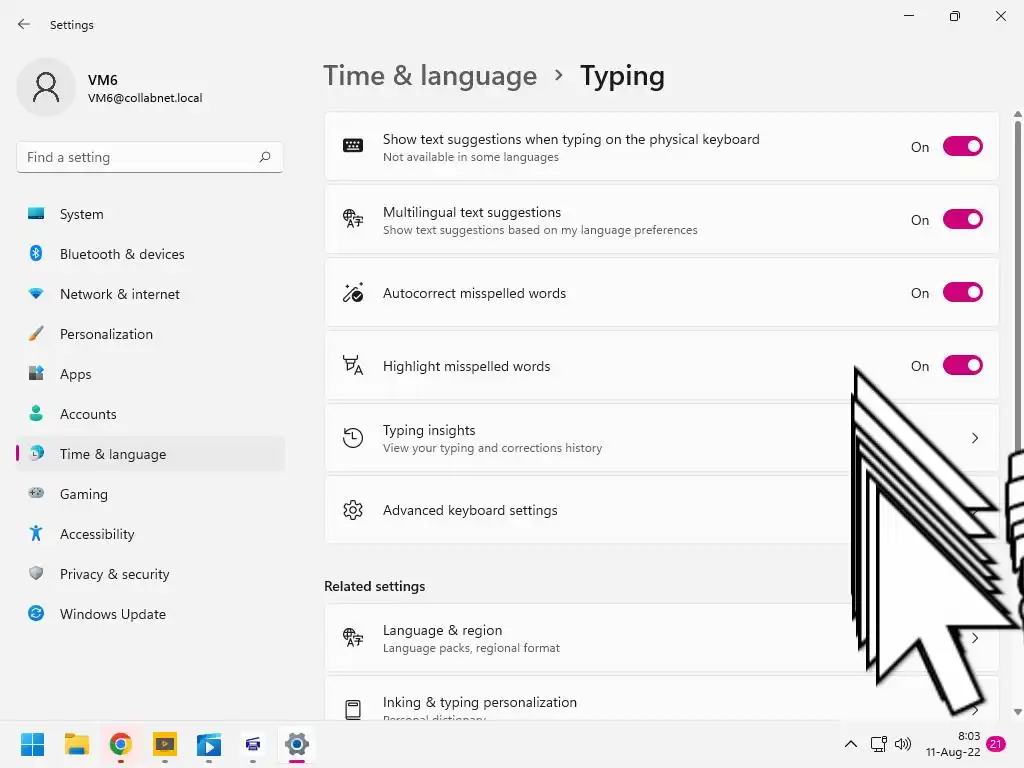This screenshot has height=768, width=1024.
Task: Click the search magnifier in Find a setting
Action: (x=264, y=157)
